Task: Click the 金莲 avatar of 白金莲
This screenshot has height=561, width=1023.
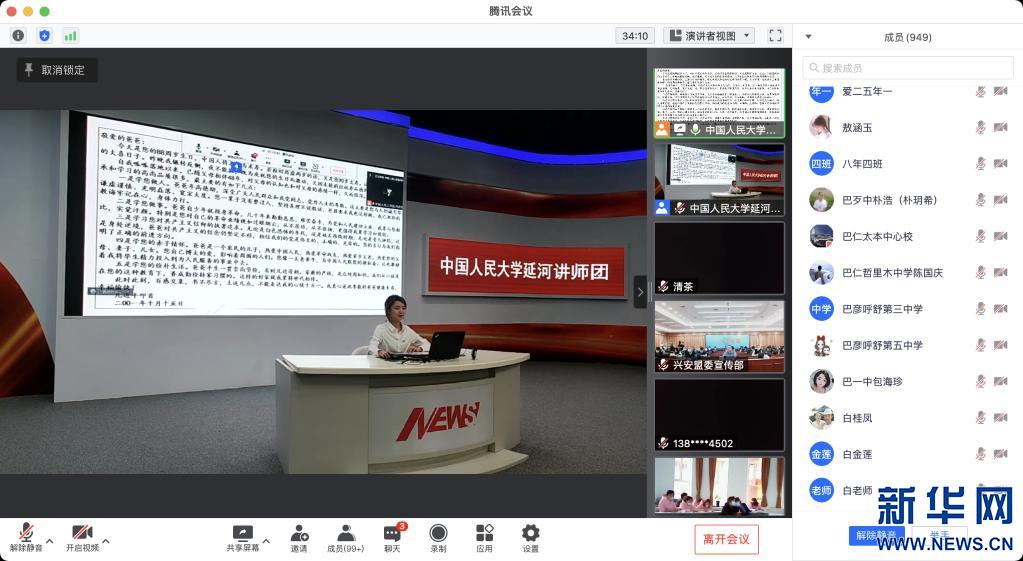Action: [821, 453]
